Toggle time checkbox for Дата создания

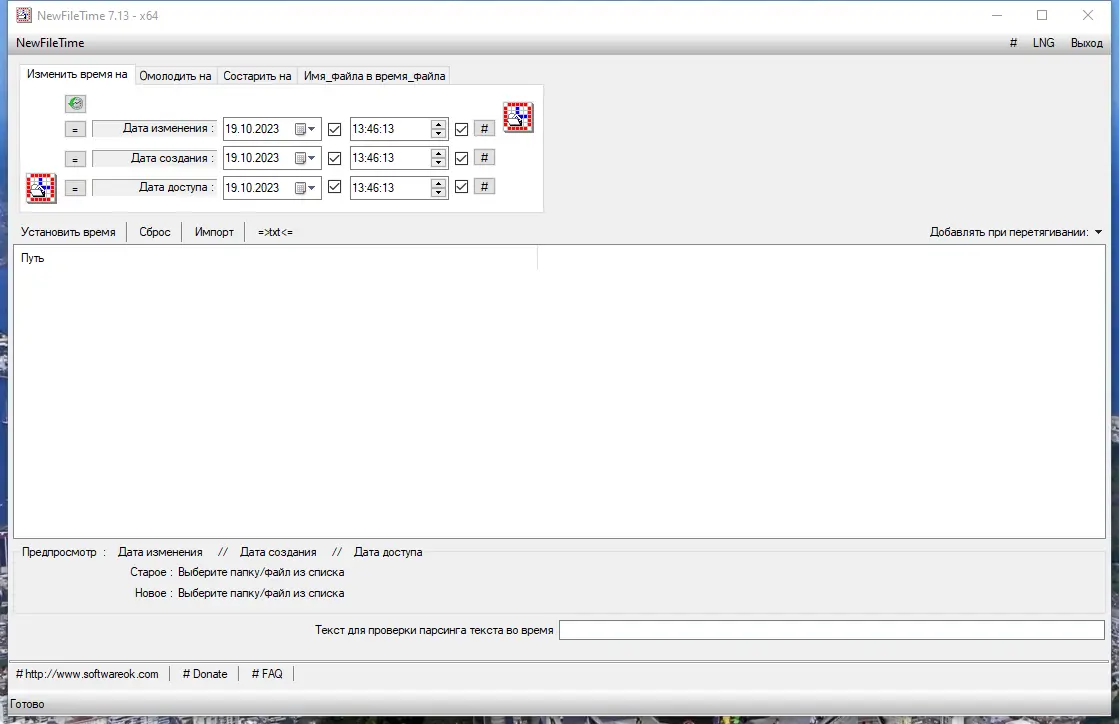(x=461, y=158)
